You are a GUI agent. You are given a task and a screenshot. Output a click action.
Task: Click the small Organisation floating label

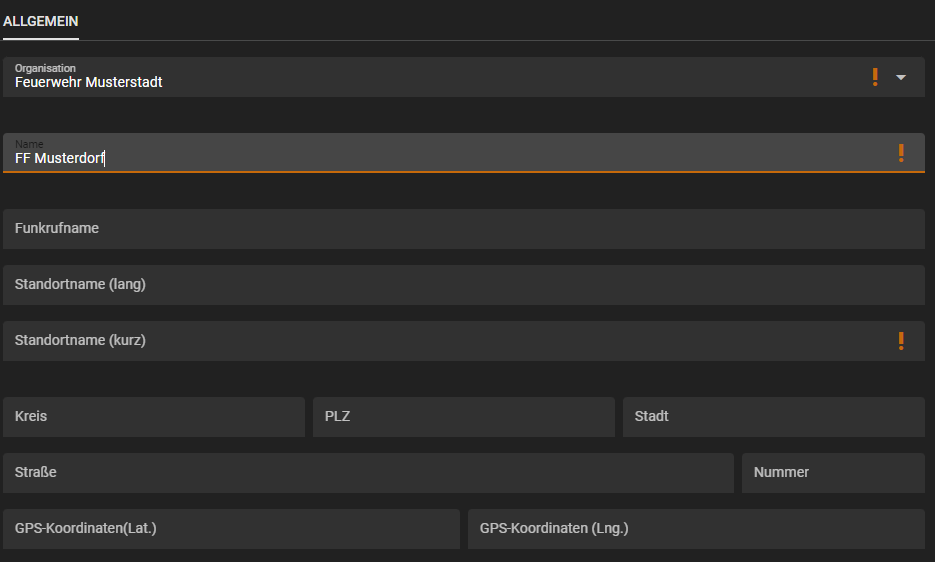pos(45,68)
